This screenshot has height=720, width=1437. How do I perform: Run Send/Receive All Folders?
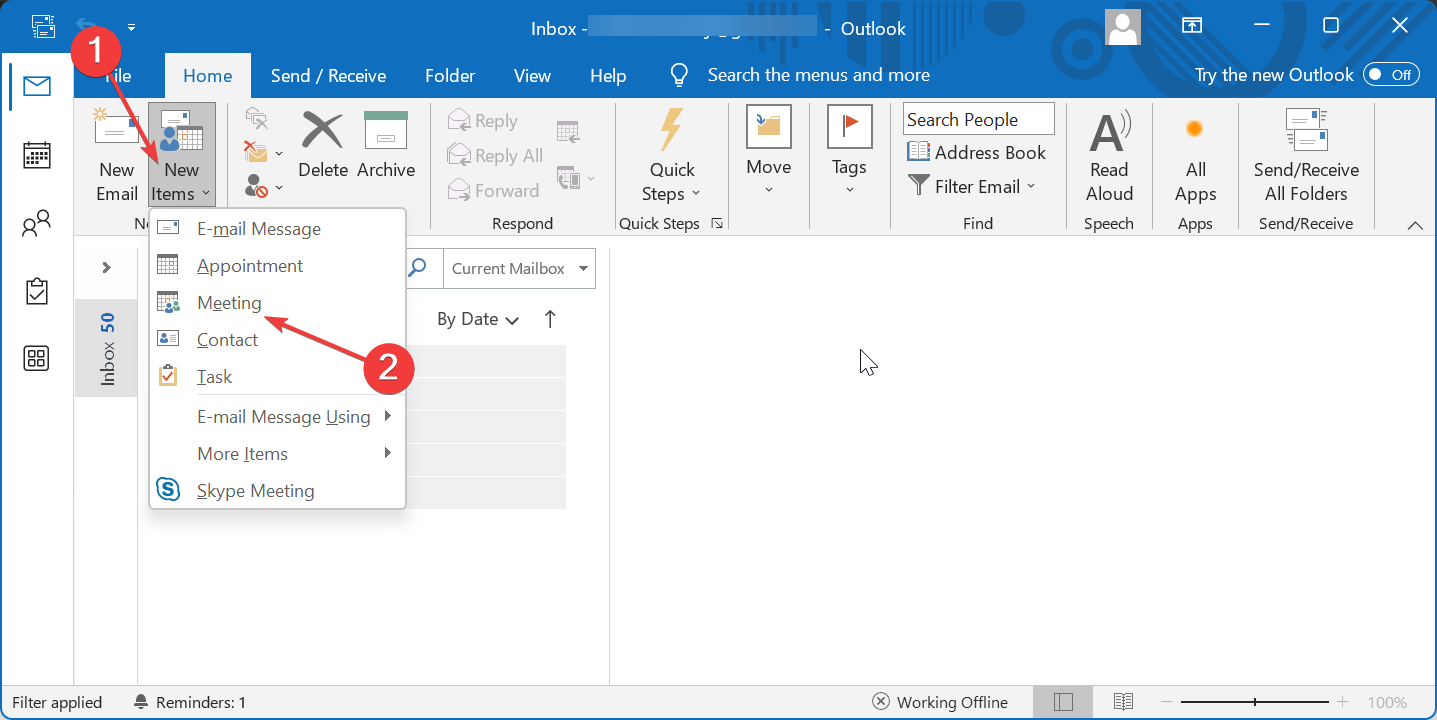coord(1306,155)
